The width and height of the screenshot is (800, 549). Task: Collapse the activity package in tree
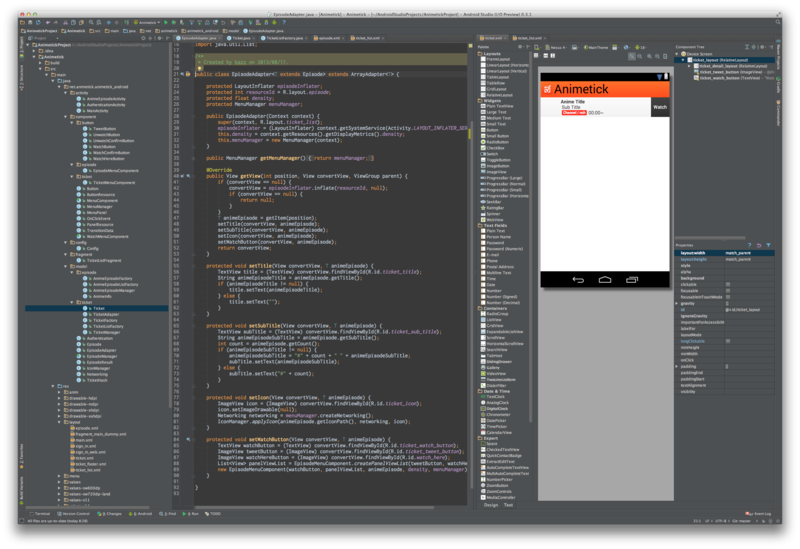click(x=66, y=93)
